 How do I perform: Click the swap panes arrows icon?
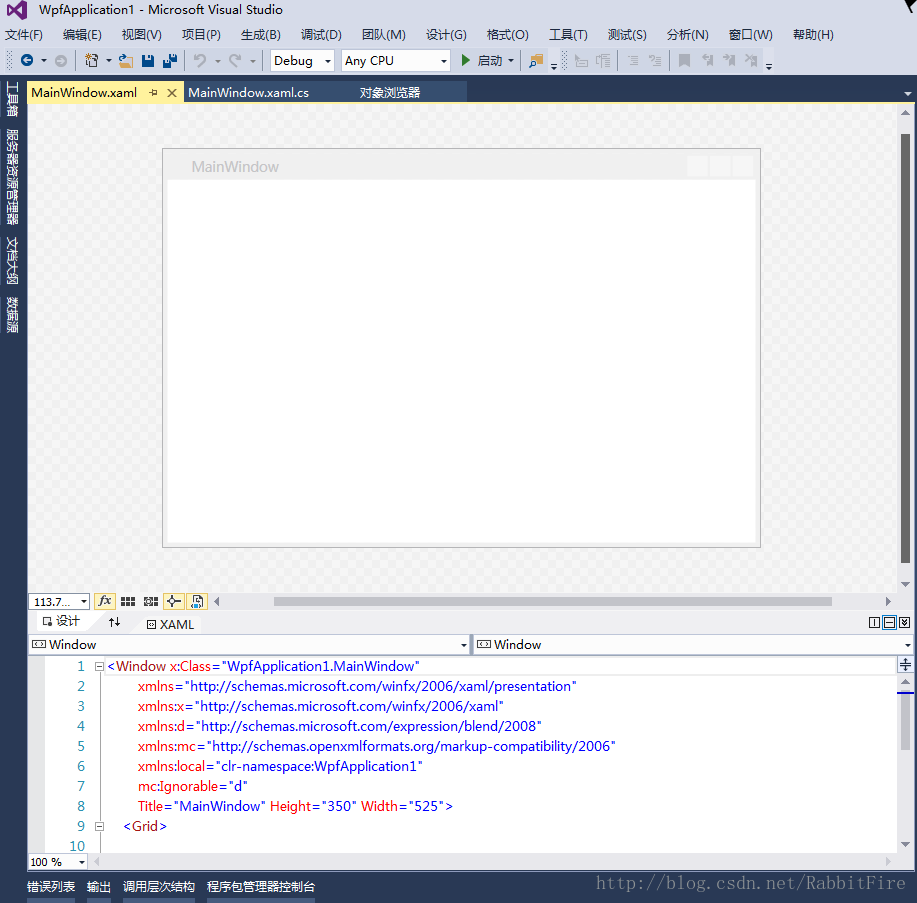(x=115, y=622)
